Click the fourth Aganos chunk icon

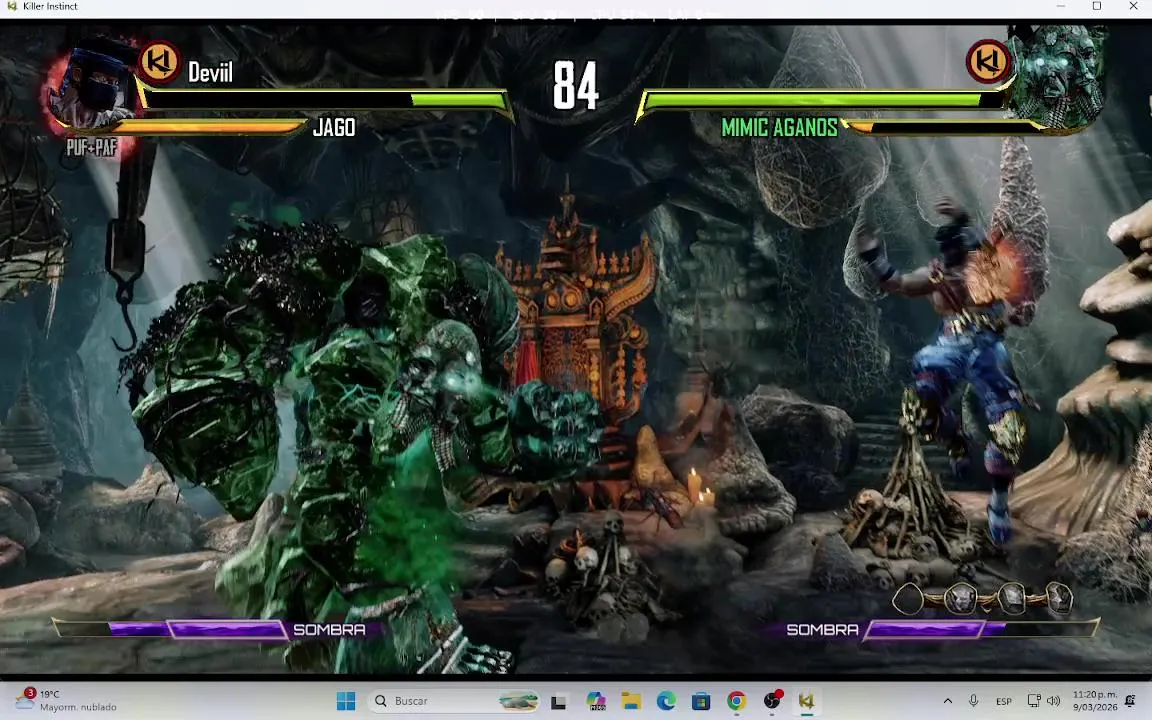(x=1059, y=599)
